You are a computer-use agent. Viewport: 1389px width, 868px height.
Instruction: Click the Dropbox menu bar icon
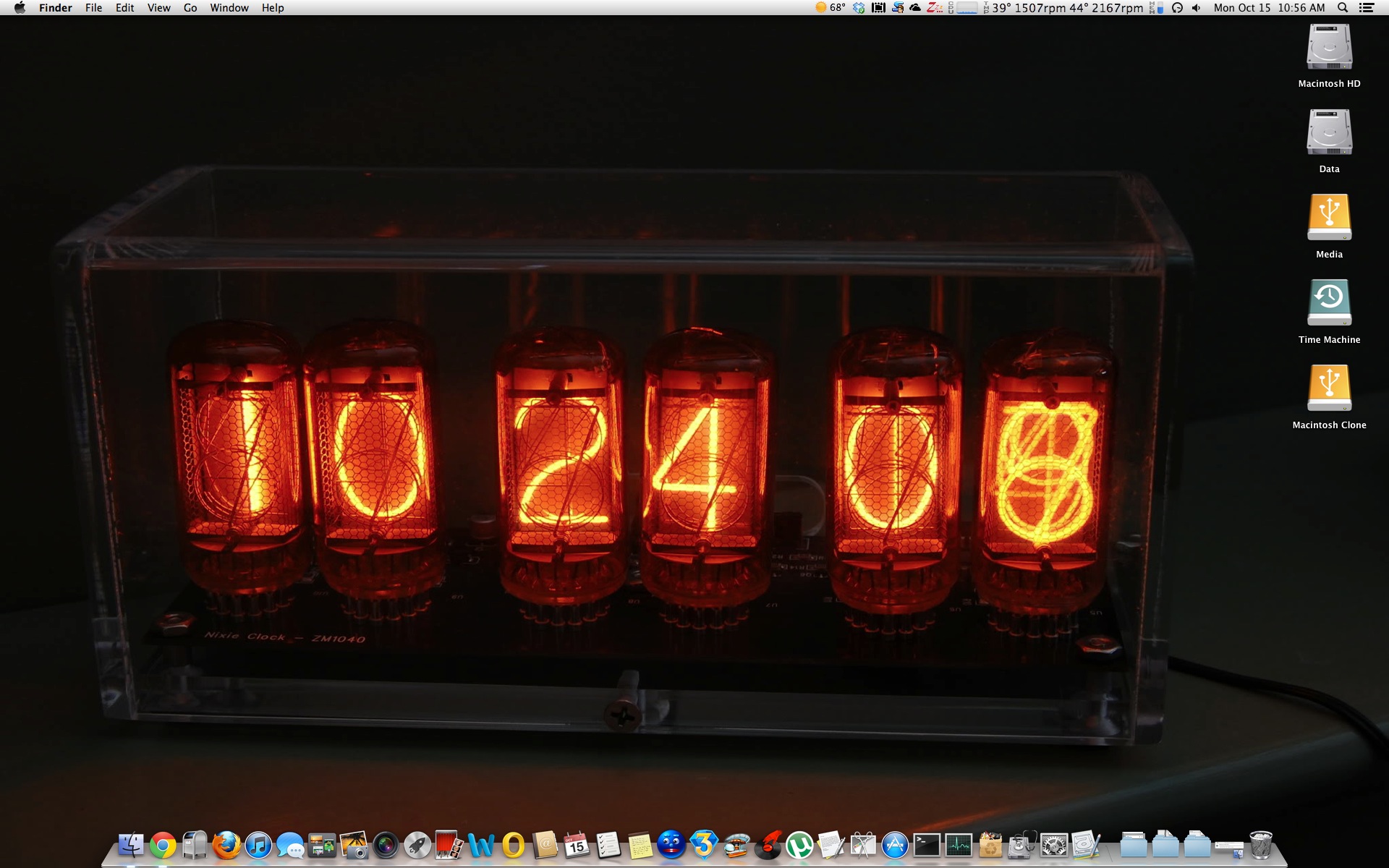(x=859, y=8)
